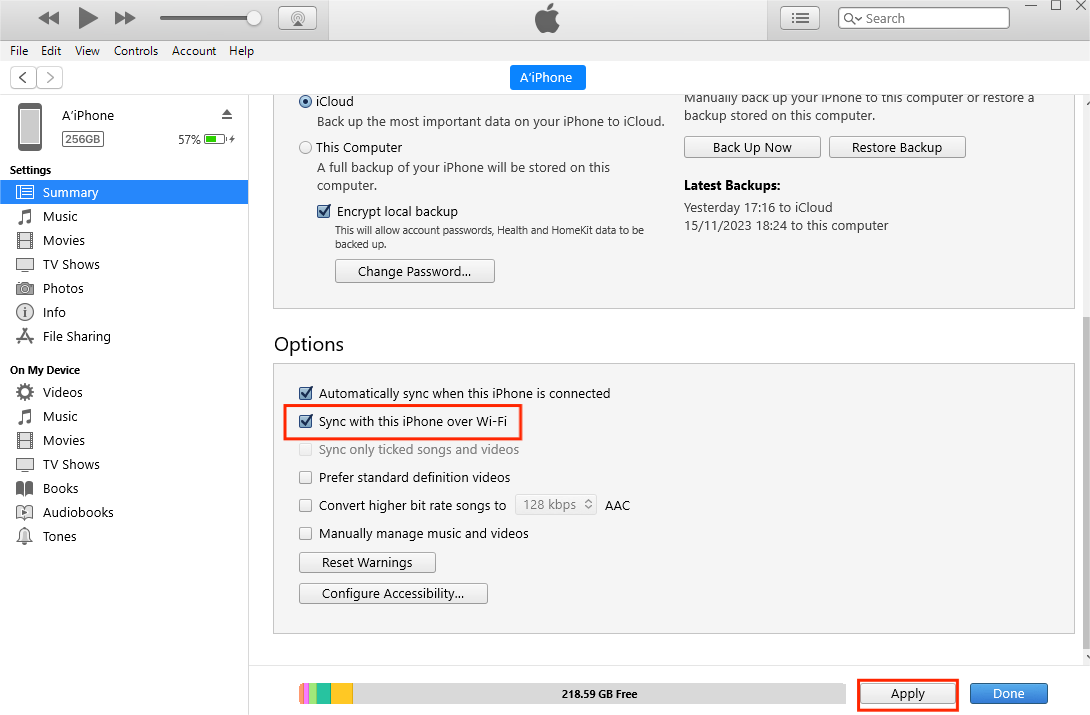This screenshot has width=1090, height=715.
Task: Tick Prefer standard definition videos
Action: pos(306,477)
